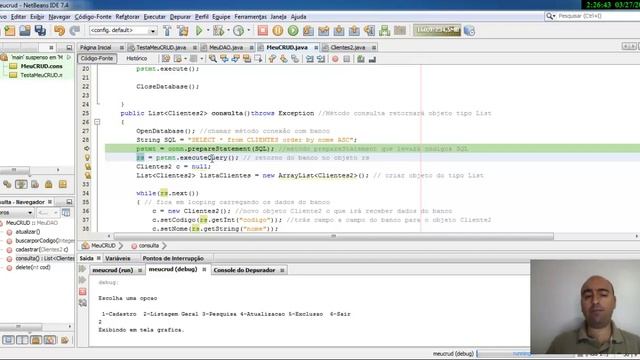Image resolution: width=640 pixels, height=360 pixels.
Task: Click the resume arrow beside 'main' suspenso thread
Action: [x=69, y=57]
